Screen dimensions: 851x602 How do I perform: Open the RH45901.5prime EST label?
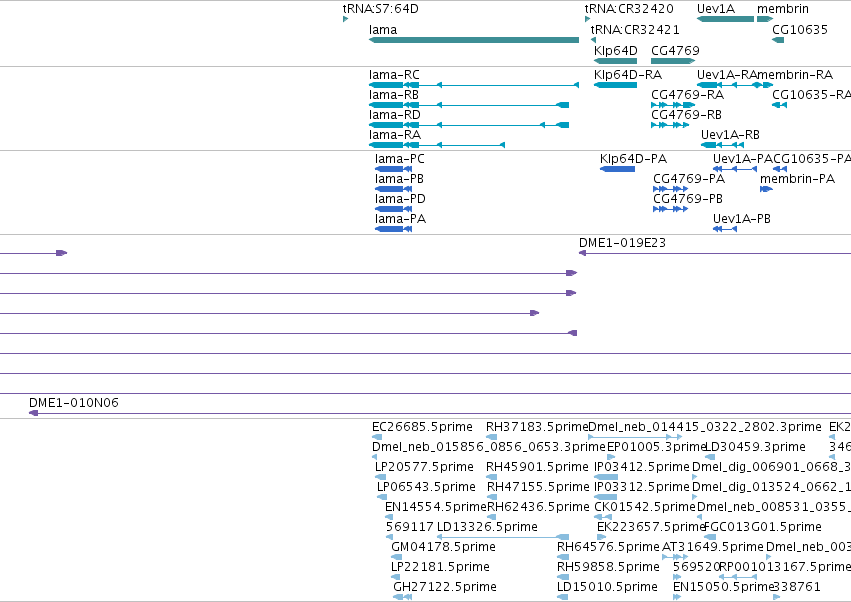537,467
